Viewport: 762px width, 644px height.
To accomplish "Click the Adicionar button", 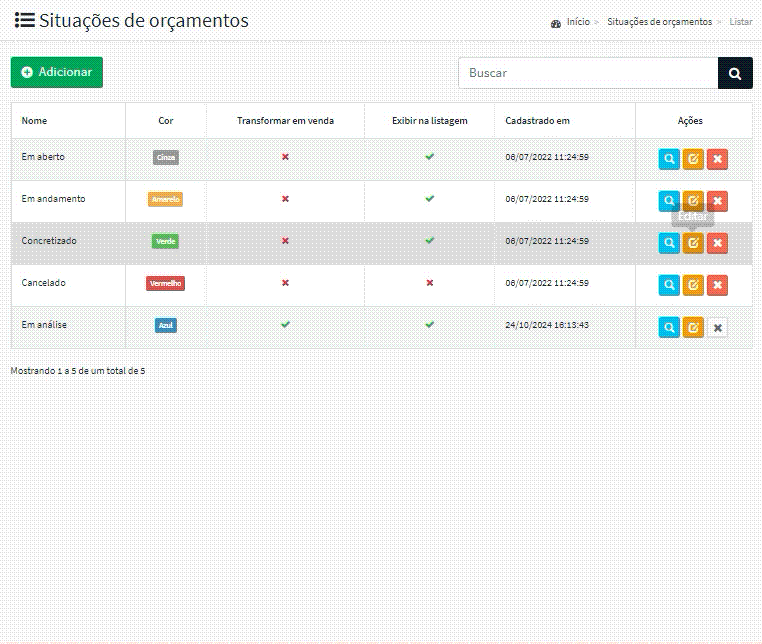I will click(x=57, y=72).
